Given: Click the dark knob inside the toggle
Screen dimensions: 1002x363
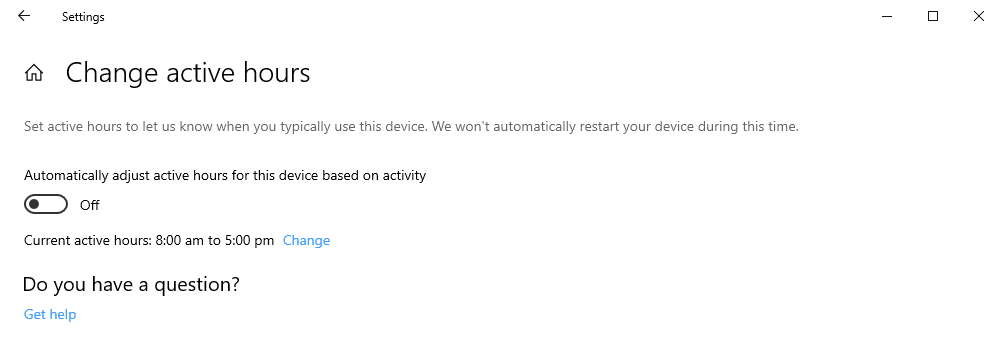Looking at the screenshot, I should (x=35, y=205).
